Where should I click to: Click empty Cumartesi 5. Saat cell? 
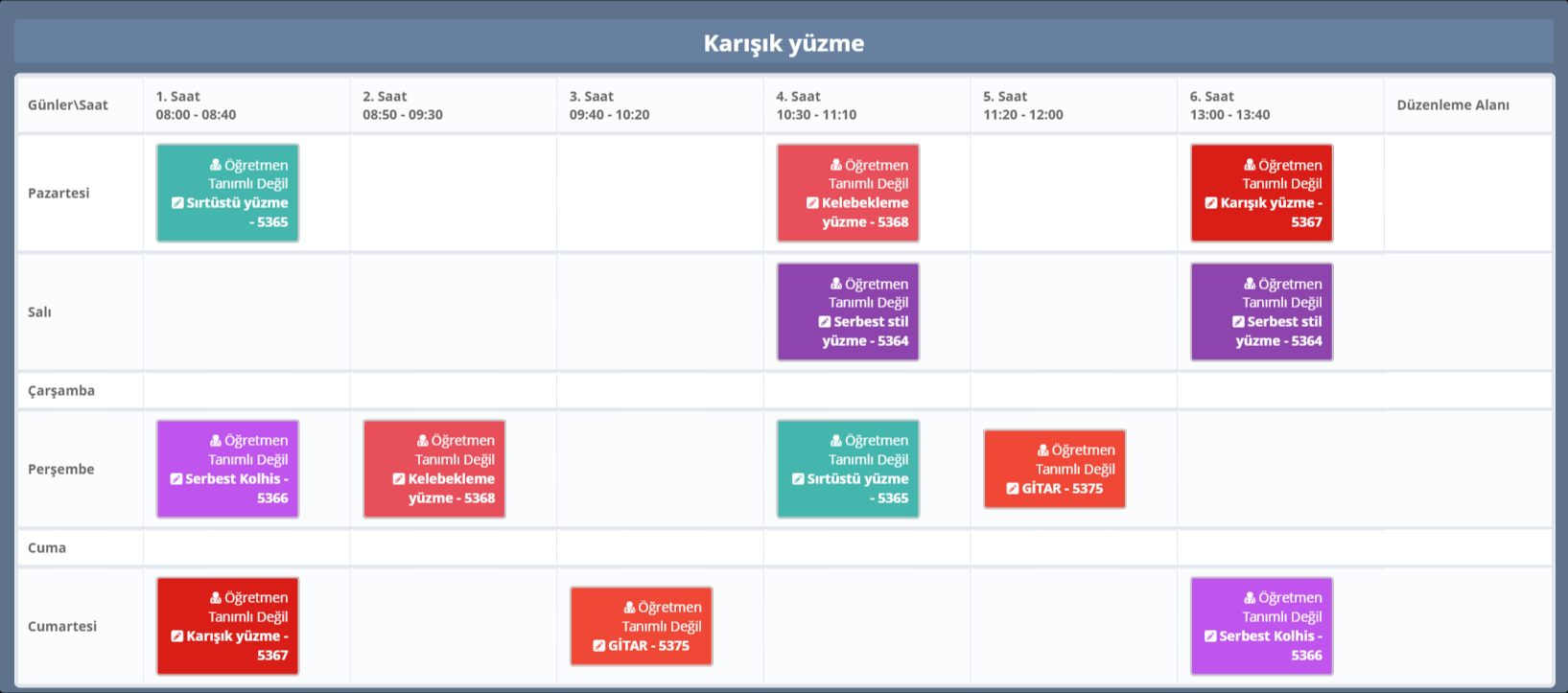[x=1073, y=627]
